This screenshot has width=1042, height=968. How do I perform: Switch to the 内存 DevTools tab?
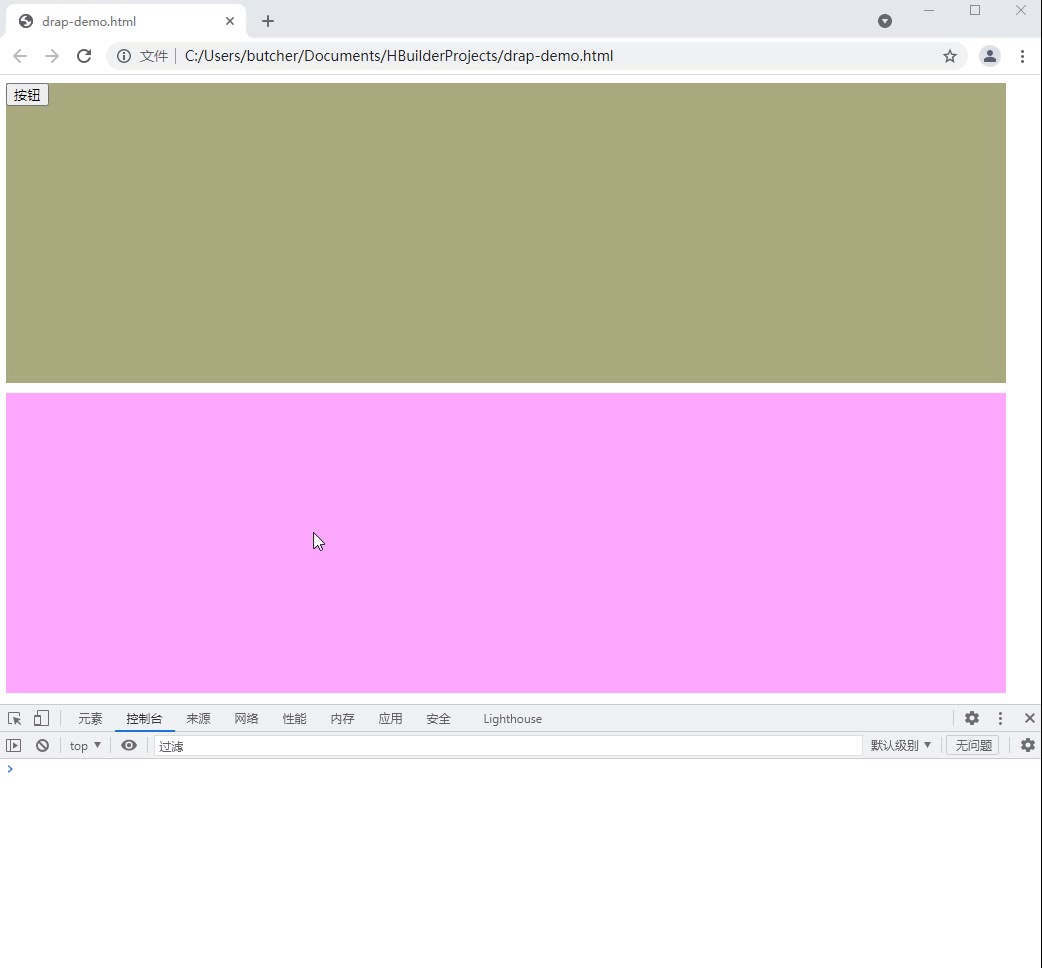(x=342, y=719)
